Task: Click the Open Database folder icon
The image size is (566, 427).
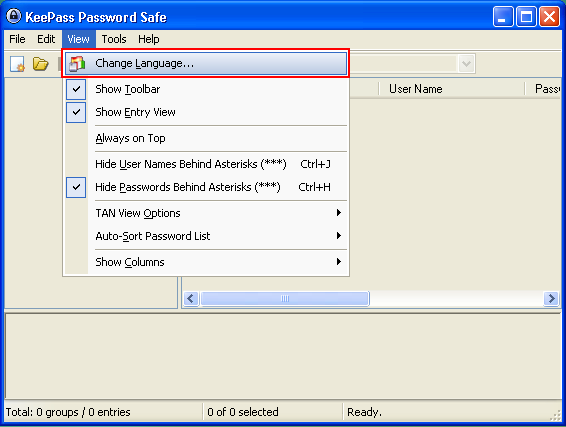Action: pyautogui.click(x=40, y=64)
